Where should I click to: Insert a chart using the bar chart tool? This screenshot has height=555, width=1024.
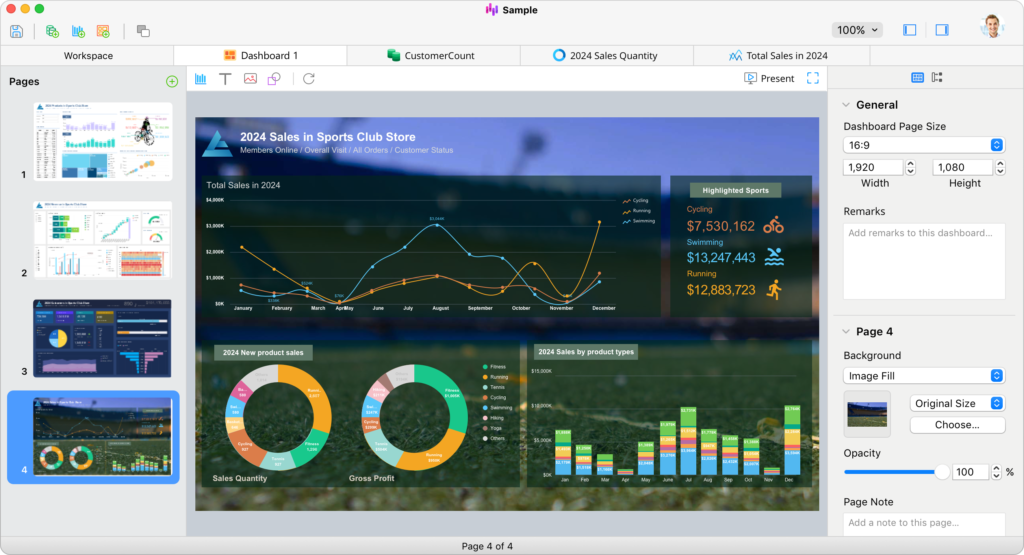pyautogui.click(x=201, y=79)
